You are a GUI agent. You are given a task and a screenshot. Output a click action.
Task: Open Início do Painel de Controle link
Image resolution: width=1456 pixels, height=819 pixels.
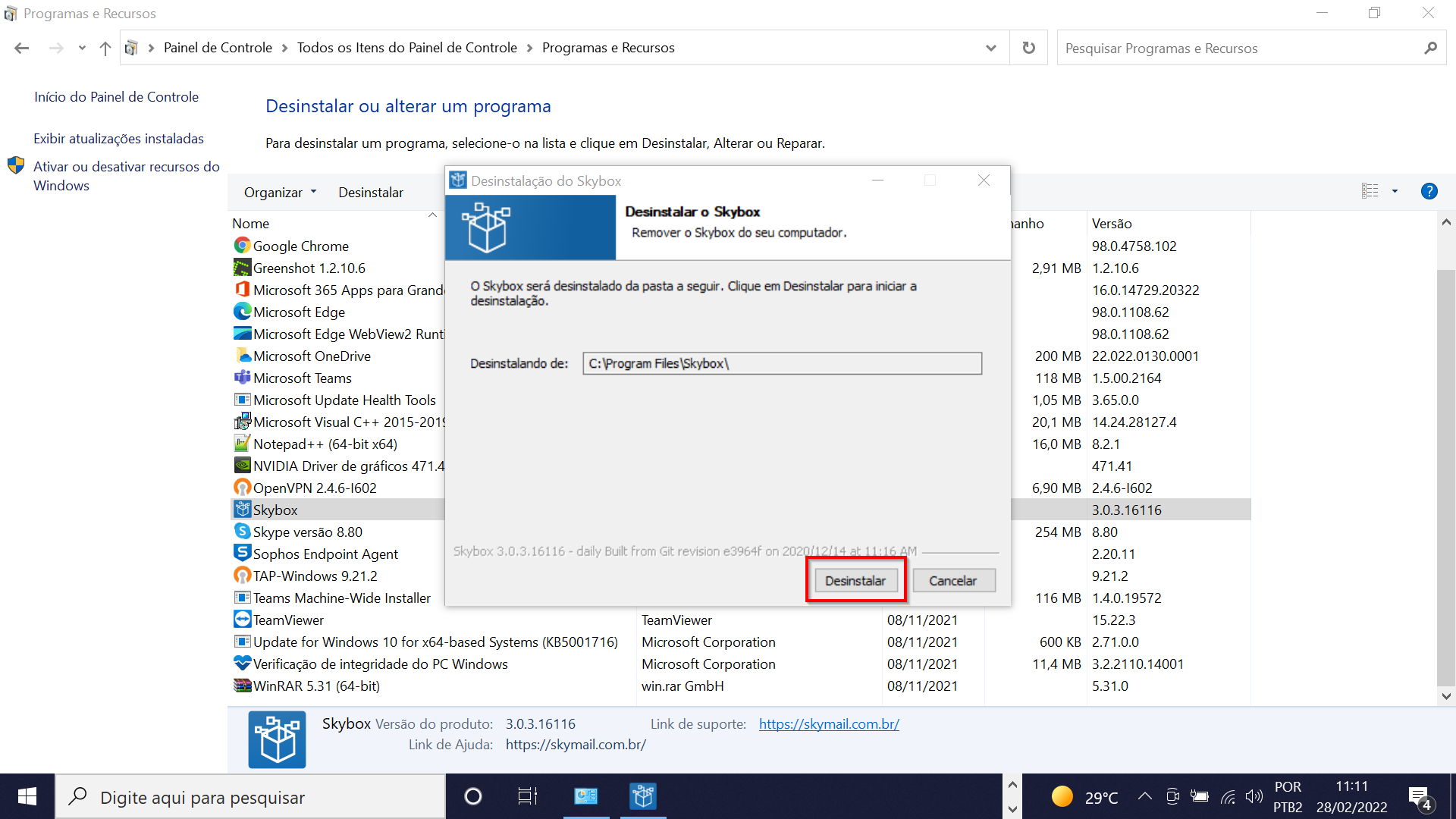coord(116,97)
